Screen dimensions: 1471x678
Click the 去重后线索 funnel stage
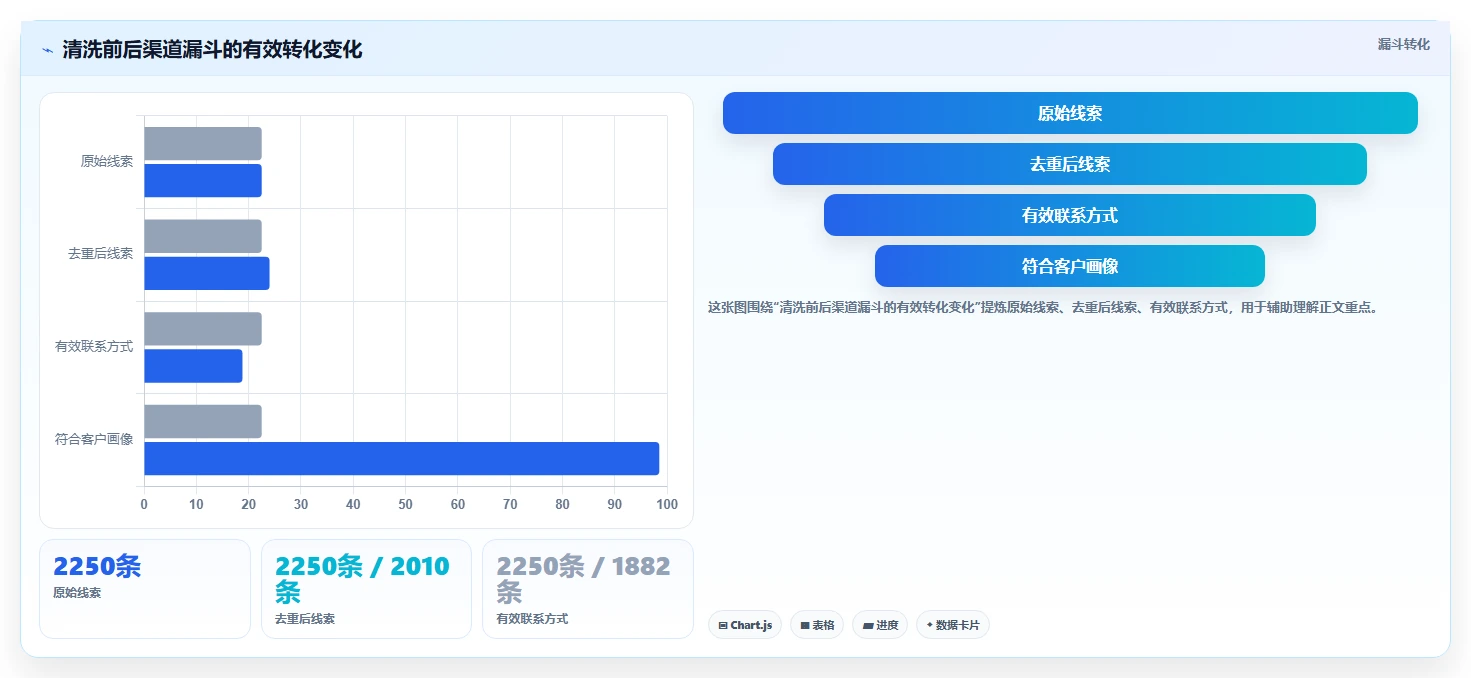click(x=1070, y=164)
